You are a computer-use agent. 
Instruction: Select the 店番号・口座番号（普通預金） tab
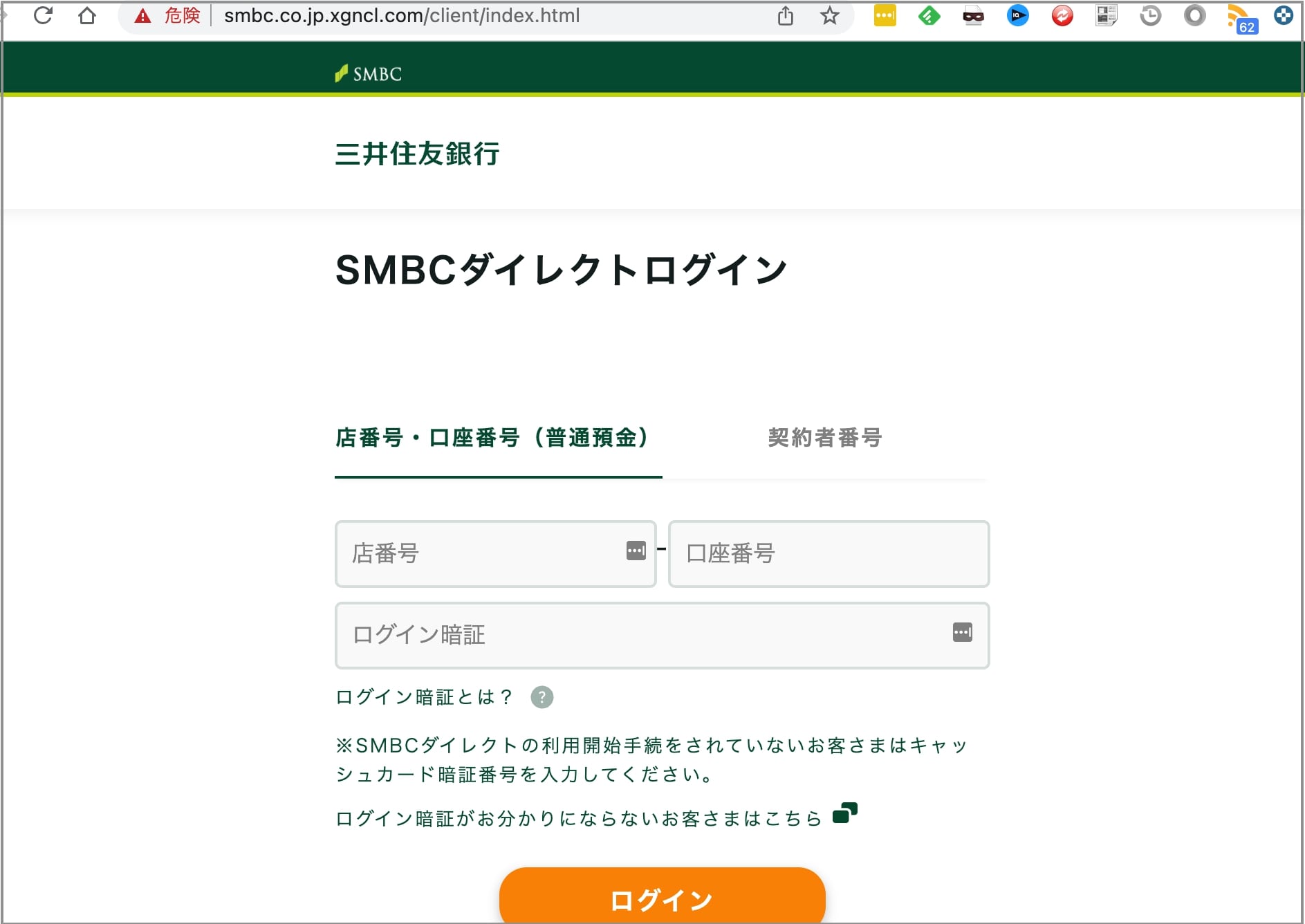(x=492, y=438)
